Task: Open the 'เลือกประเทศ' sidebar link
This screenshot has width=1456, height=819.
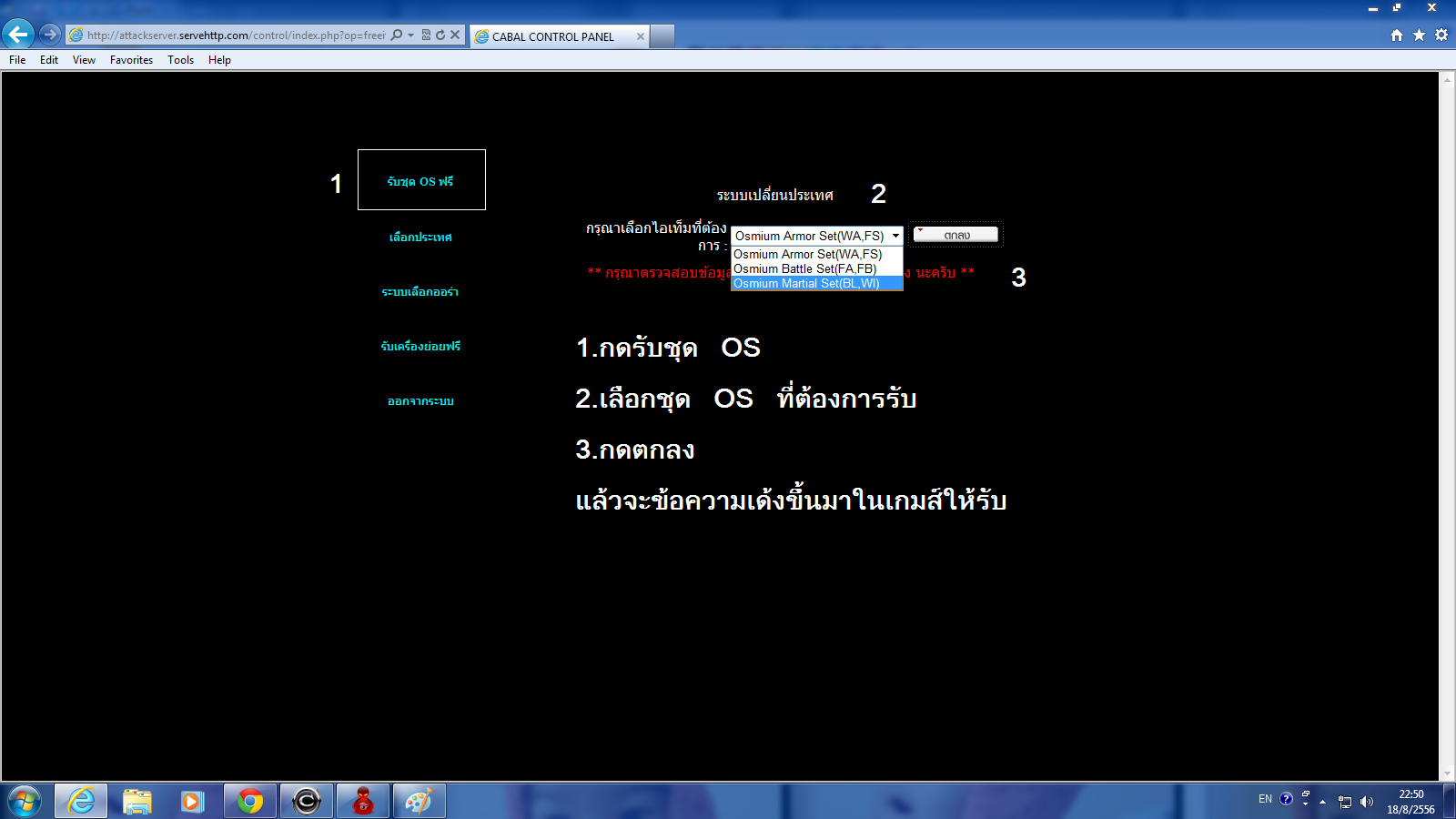Action: (x=420, y=238)
